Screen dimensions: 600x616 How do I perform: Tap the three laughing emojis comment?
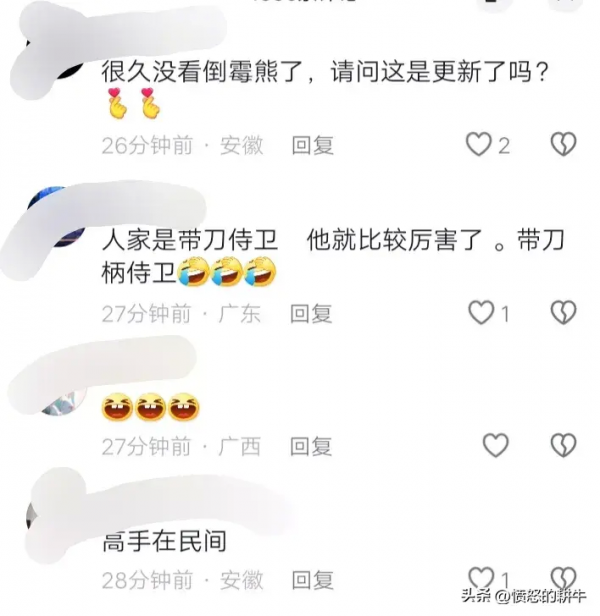150,407
